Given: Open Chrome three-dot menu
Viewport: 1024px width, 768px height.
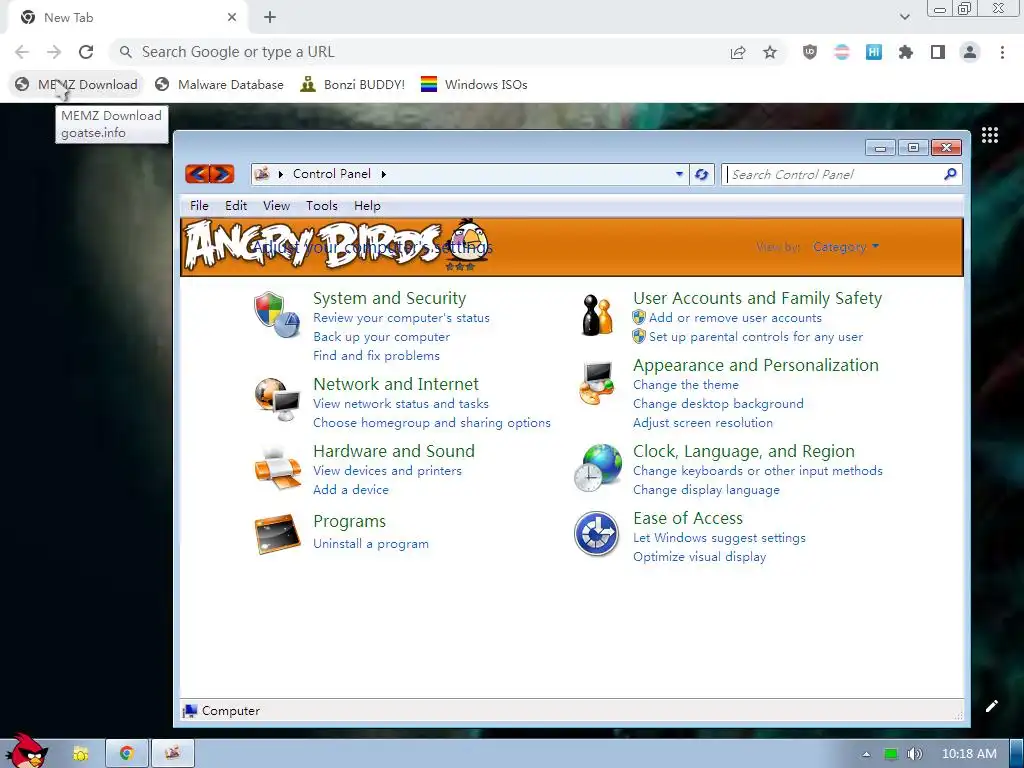Looking at the screenshot, I should click(x=1002, y=52).
